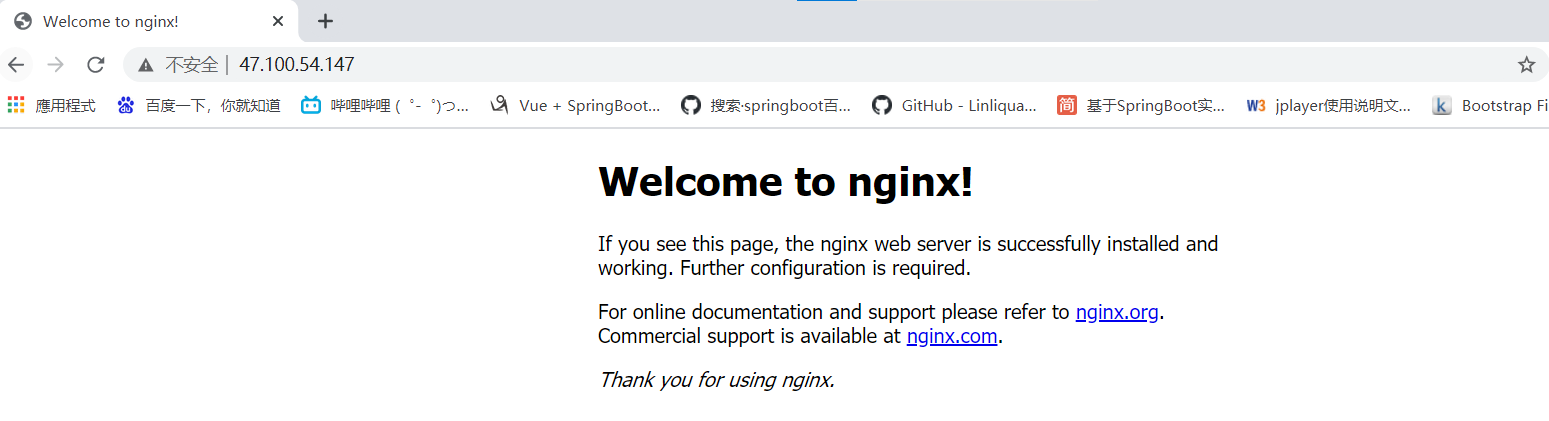Screen dimensions: 1549x421
Task: Open the Vue + SpringBoot bookmark
Action: [x=575, y=105]
